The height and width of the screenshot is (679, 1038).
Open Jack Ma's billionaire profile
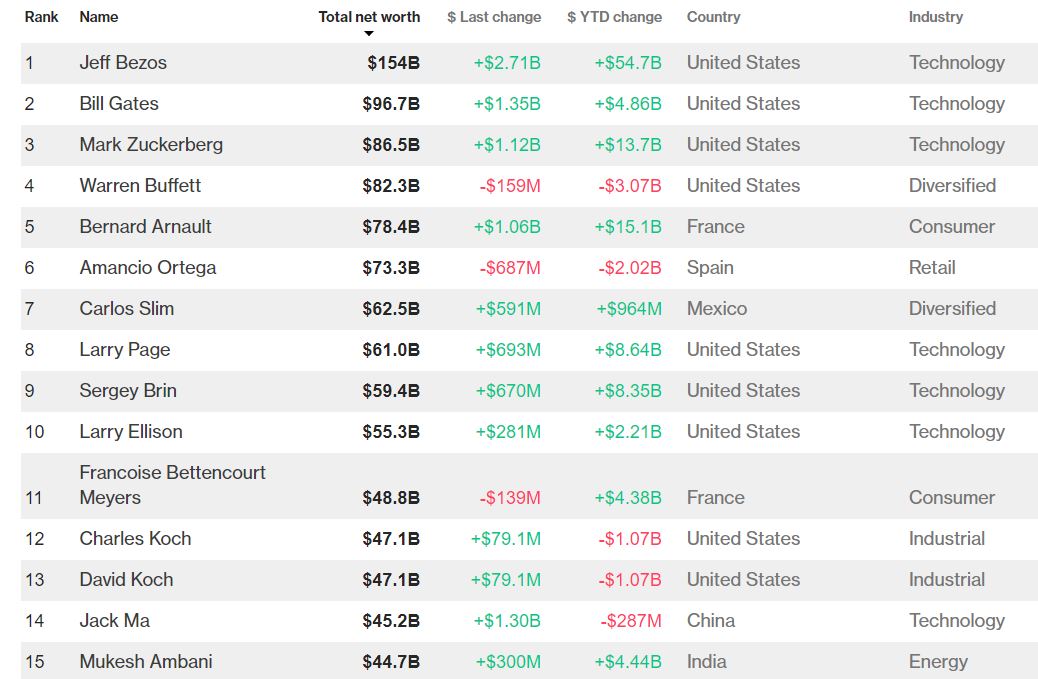114,621
